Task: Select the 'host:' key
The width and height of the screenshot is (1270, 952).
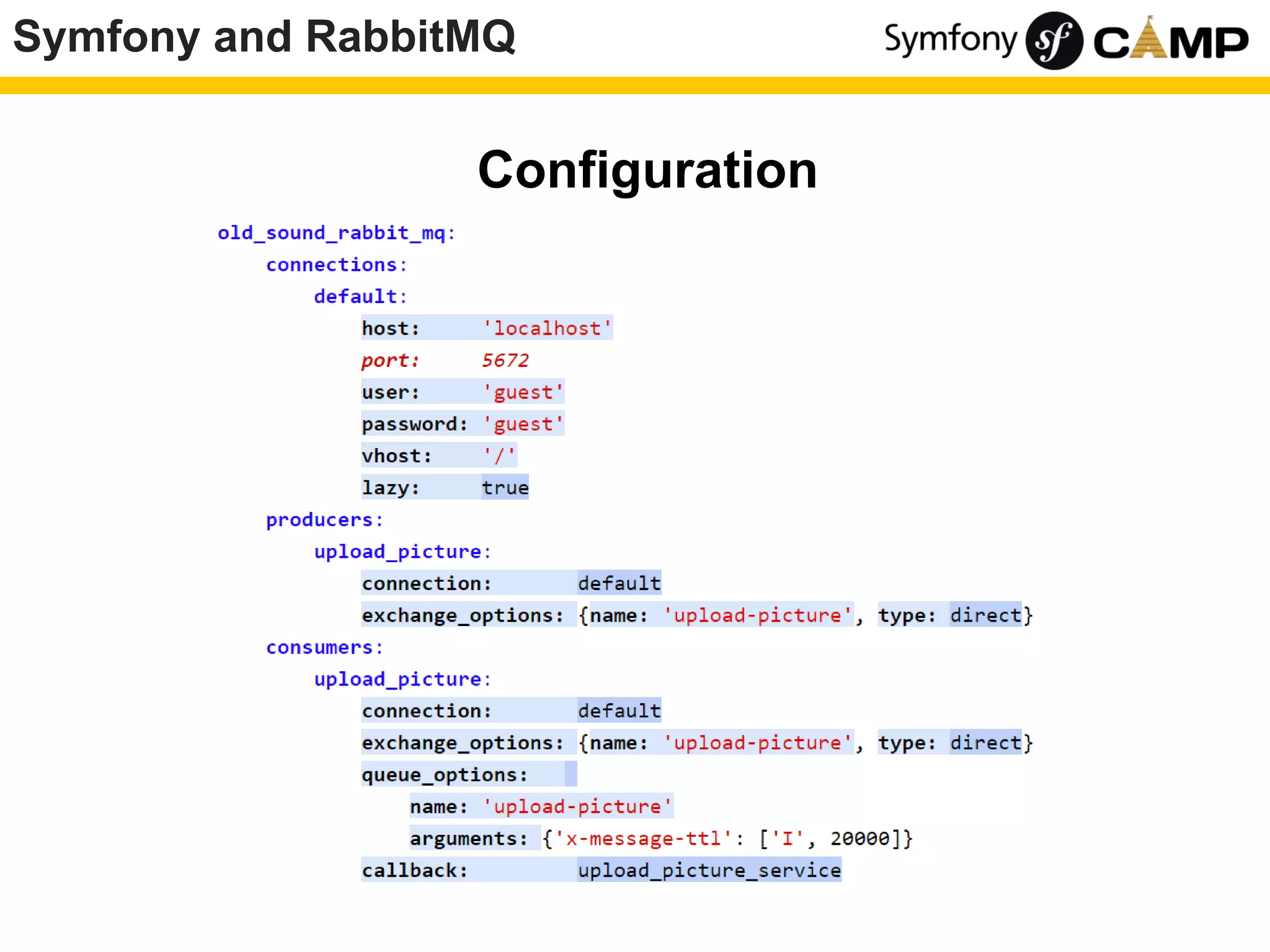Action: pos(391,328)
